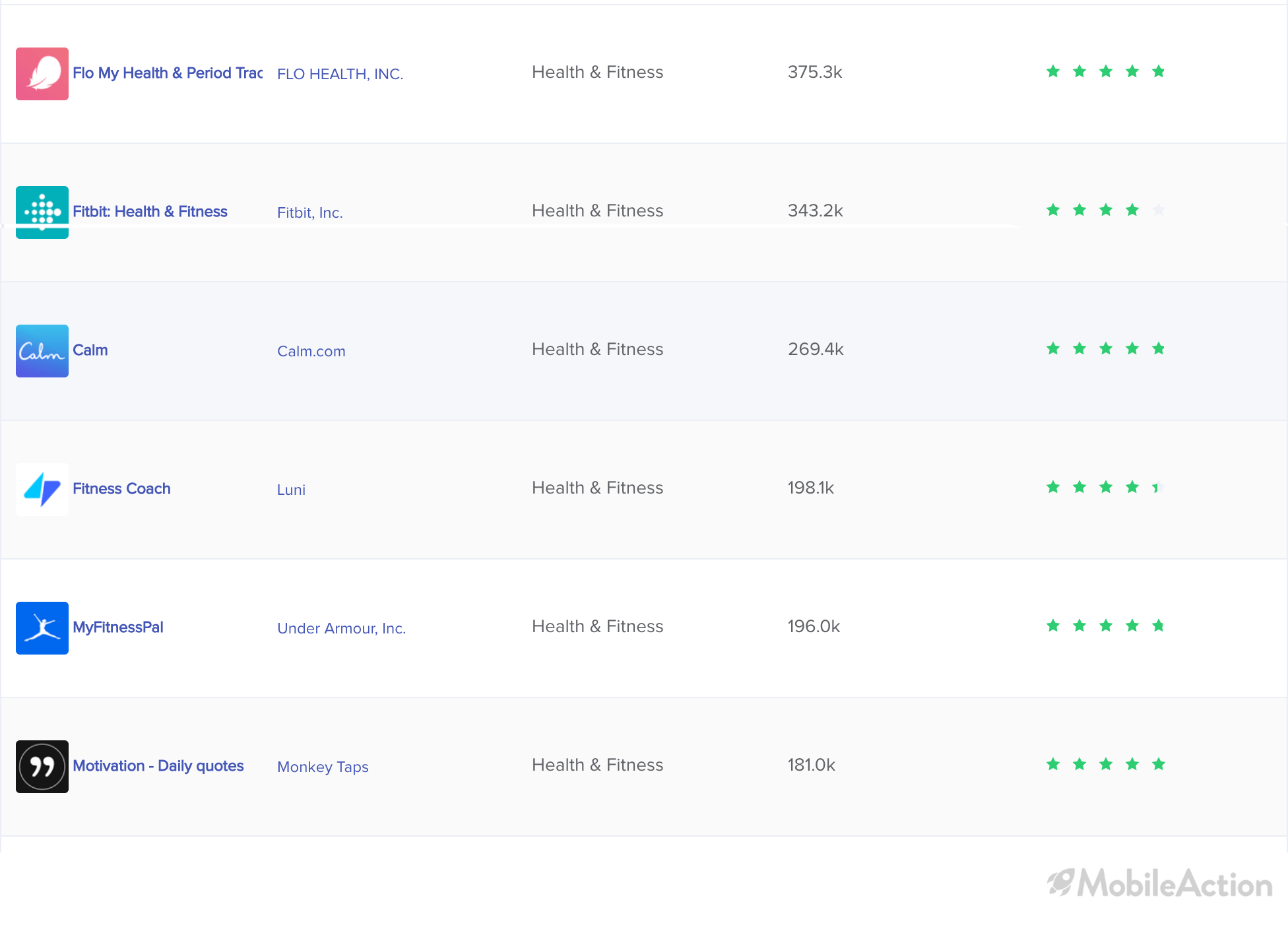The image size is (1288, 933).
Task: Click the star rating in Fitness Coach row
Action: click(1106, 487)
